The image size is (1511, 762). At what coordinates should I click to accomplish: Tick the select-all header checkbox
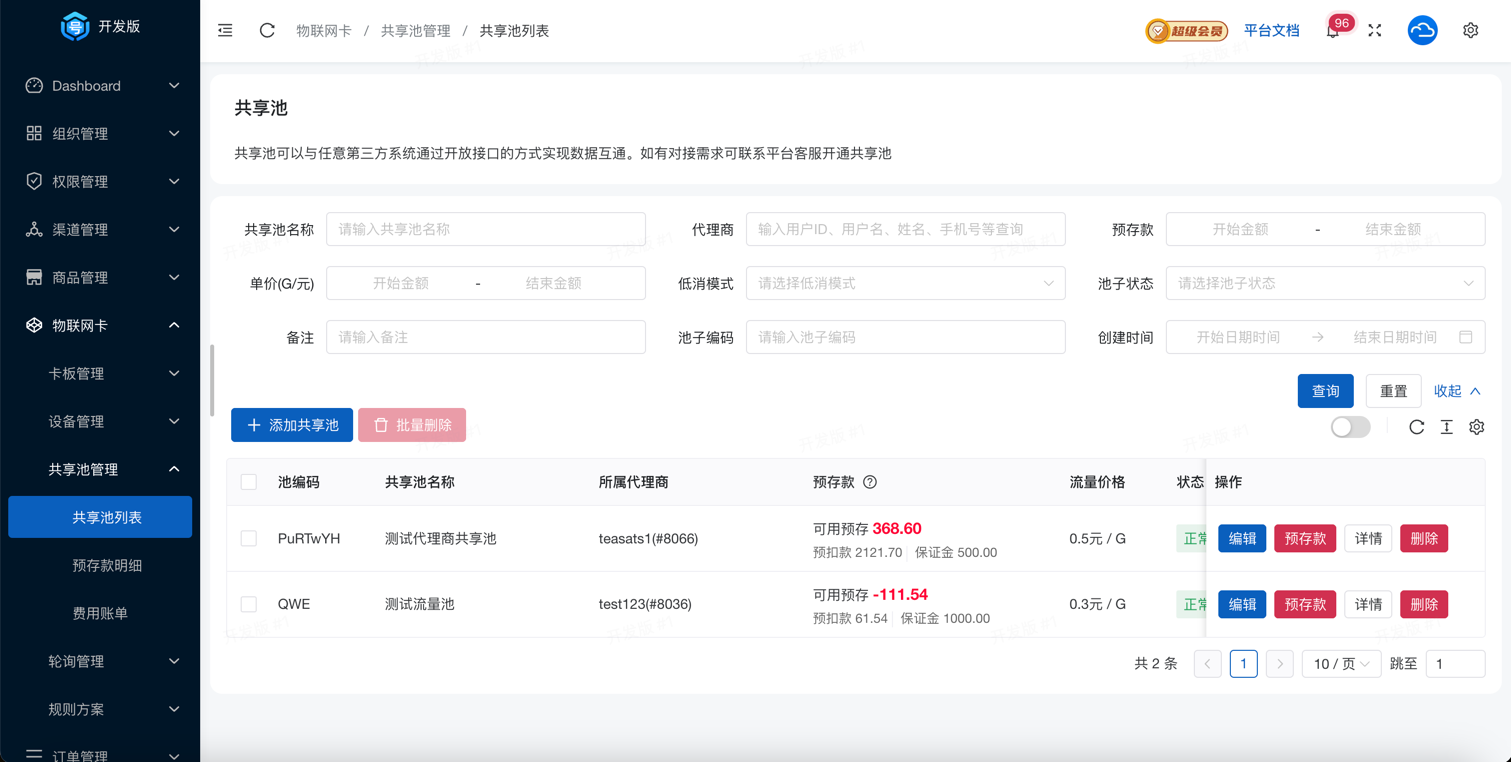click(x=249, y=482)
